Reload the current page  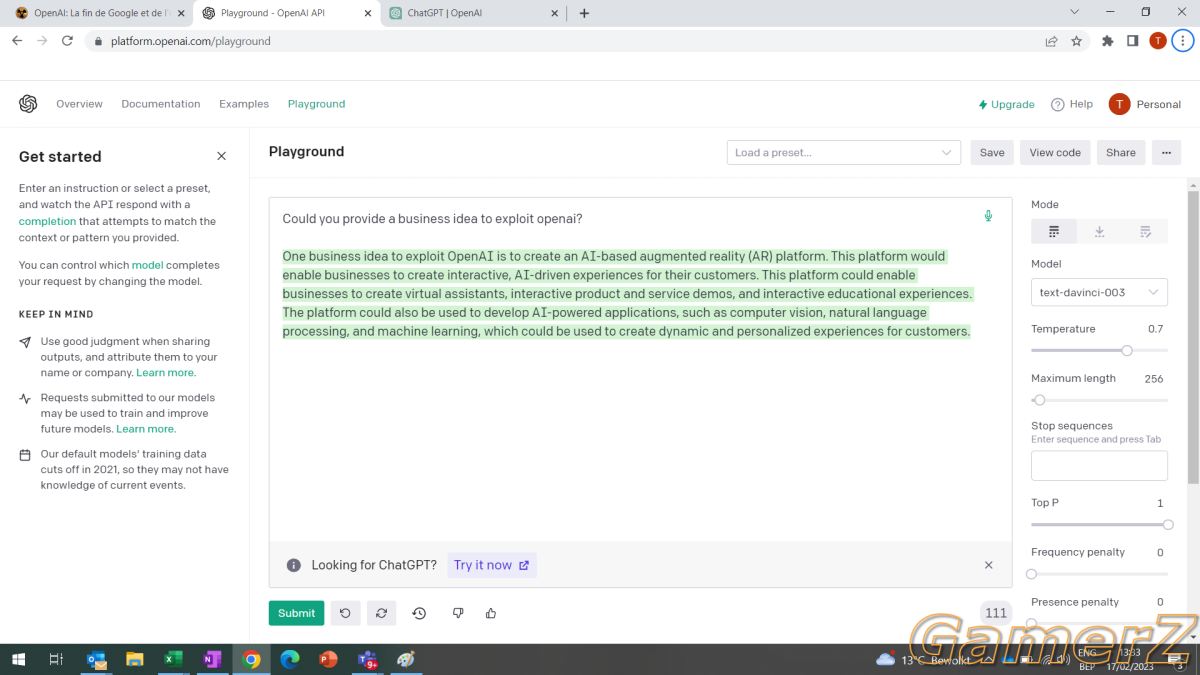pos(67,41)
